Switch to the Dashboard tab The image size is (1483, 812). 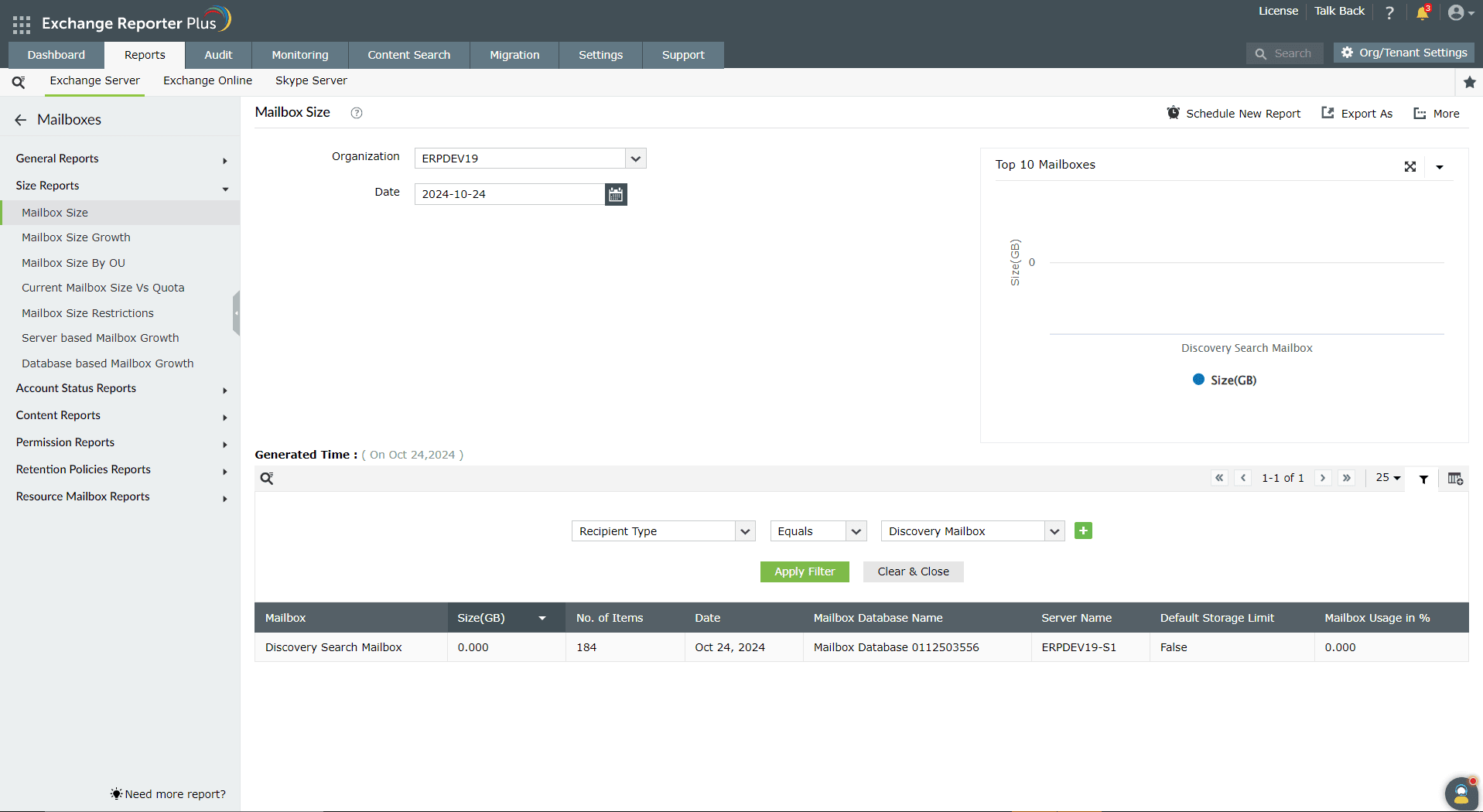pos(56,55)
